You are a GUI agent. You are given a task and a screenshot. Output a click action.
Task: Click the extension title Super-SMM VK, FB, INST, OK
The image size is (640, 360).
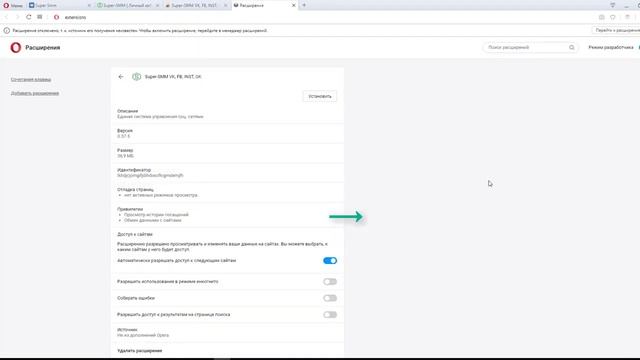click(x=173, y=77)
